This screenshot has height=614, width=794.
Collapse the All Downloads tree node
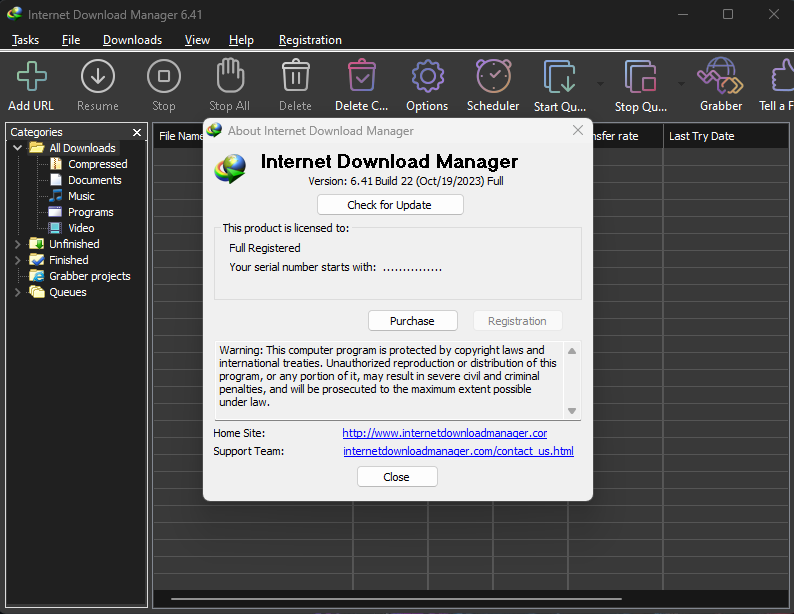(x=18, y=148)
